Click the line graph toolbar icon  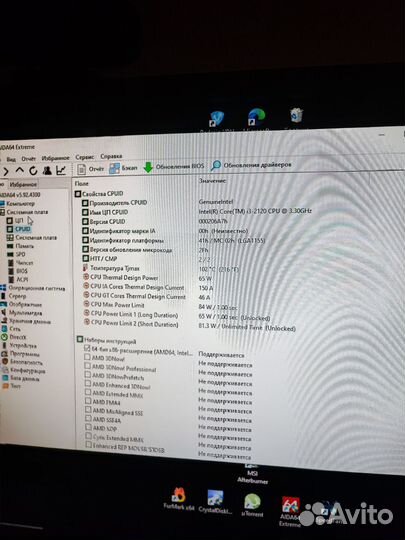point(61,170)
